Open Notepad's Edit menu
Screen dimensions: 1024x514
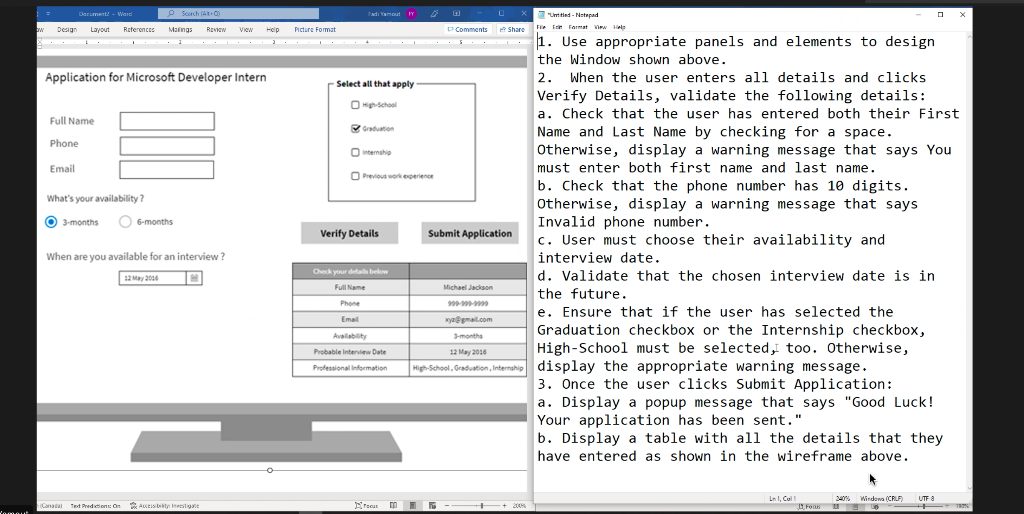click(x=557, y=27)
